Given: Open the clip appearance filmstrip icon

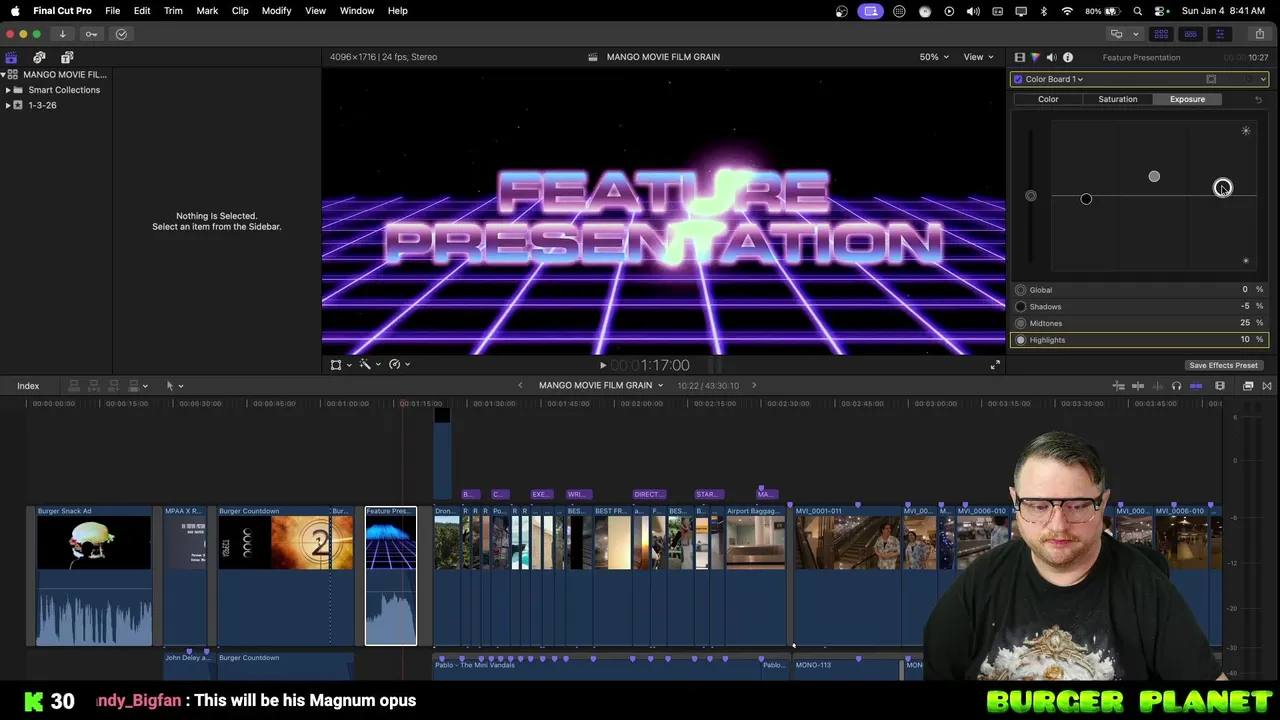Looking at the screenshot, I should coord(1220,386).
